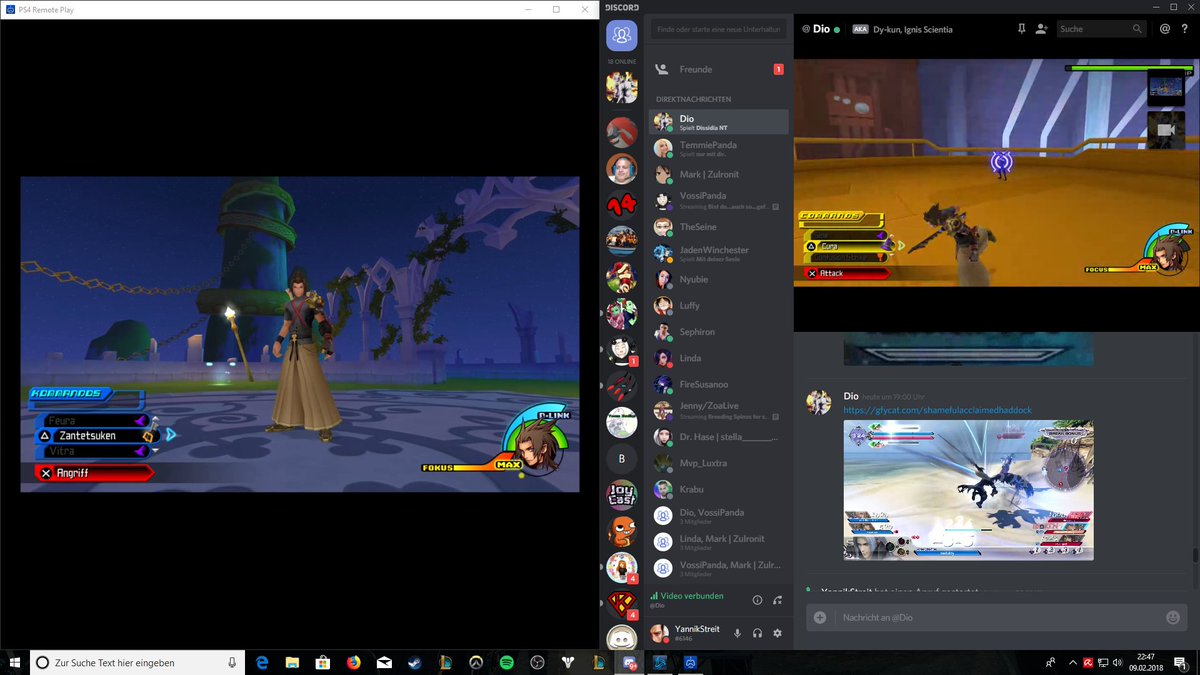The image size is (1200, 675).
Task: Click the search conversation field 'Finde oder starte'
Action: click(x=718, y=30)
